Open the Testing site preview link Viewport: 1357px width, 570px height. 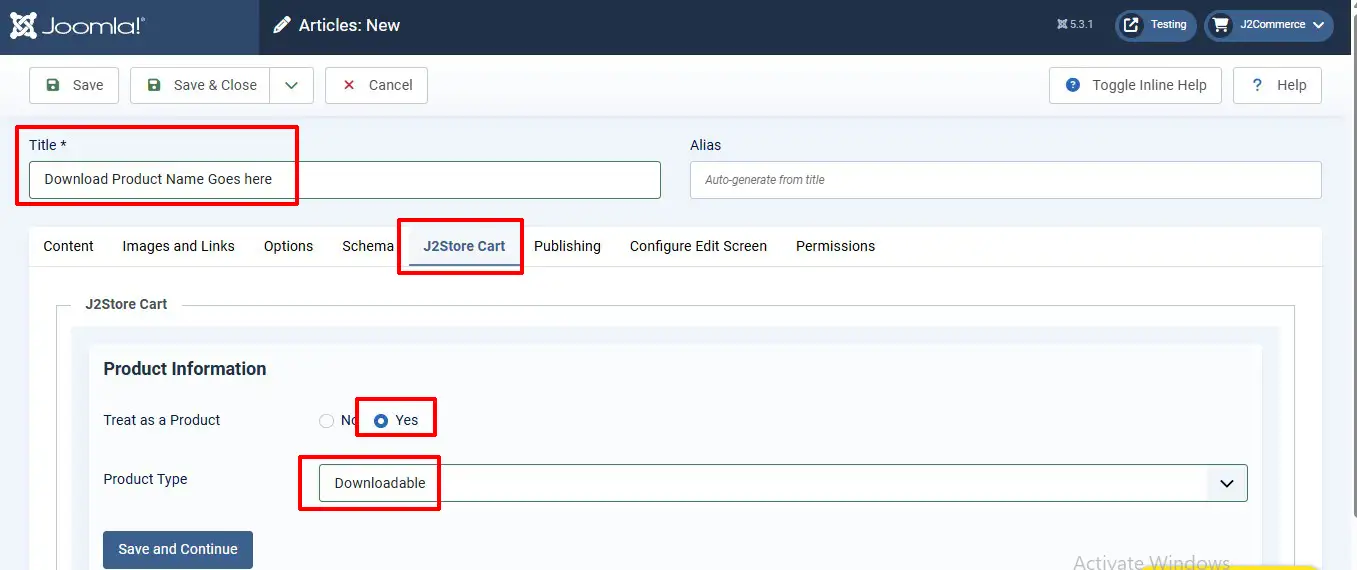point(1156,25)
